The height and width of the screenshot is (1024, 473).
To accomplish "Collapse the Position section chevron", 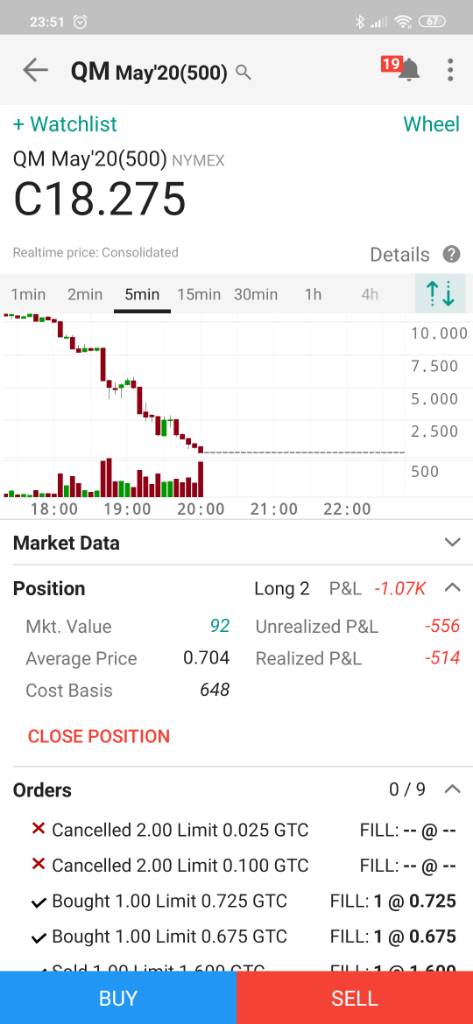I will 452,588.
